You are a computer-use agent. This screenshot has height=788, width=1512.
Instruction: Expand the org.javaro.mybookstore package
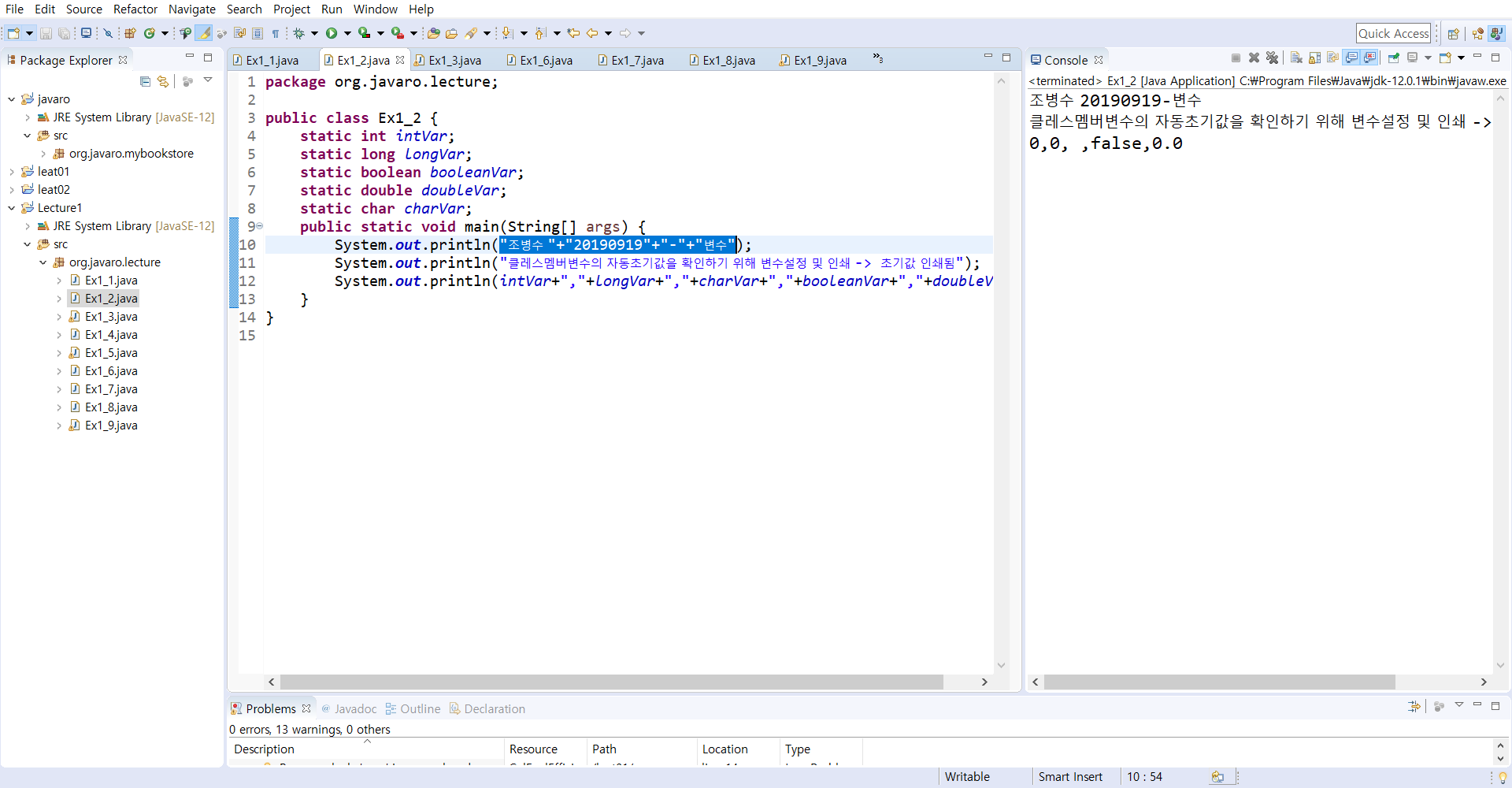(43, 154)
